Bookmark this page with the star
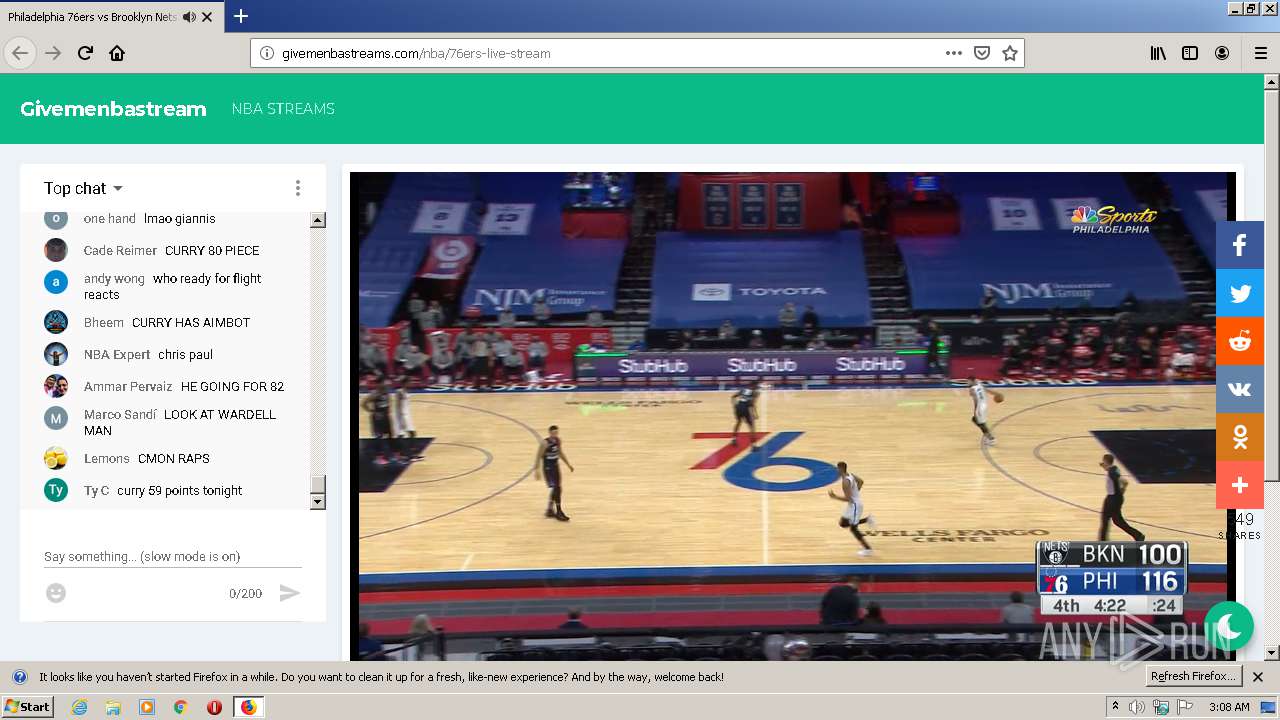 pyautogui.click(x=1010, y=53)
